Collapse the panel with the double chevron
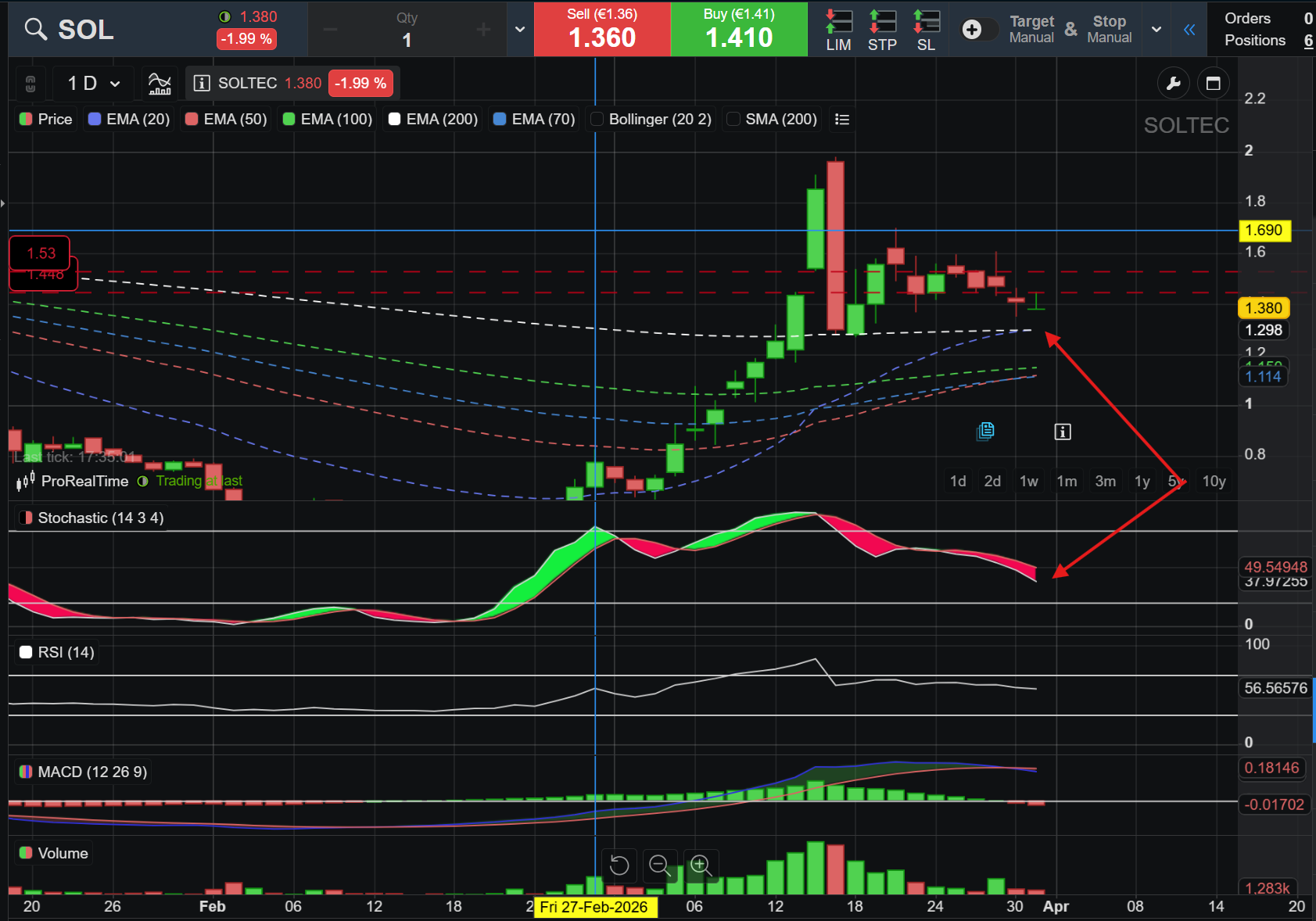 1189,30
